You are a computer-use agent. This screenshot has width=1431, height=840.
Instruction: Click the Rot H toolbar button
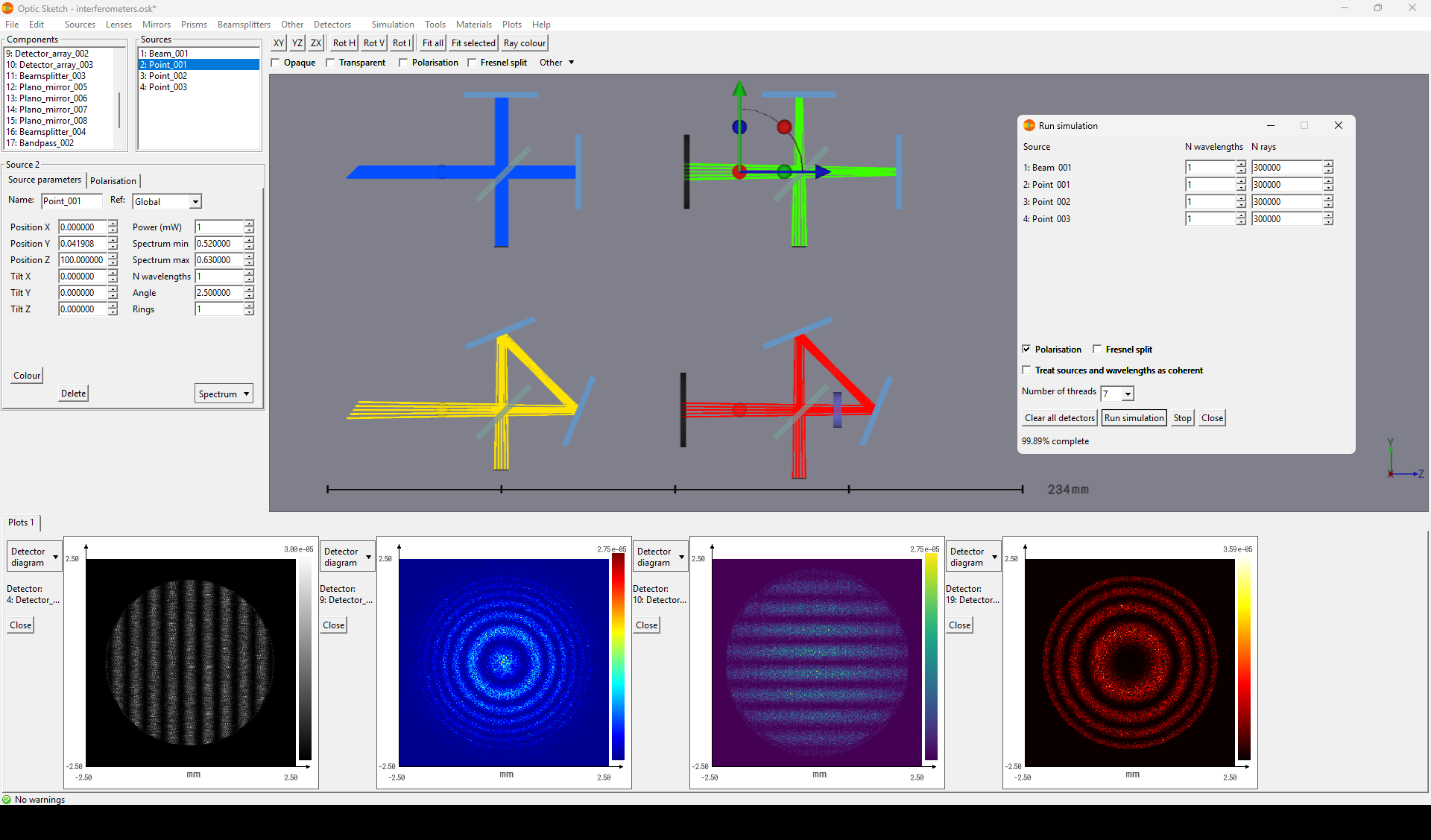(344, 43)
